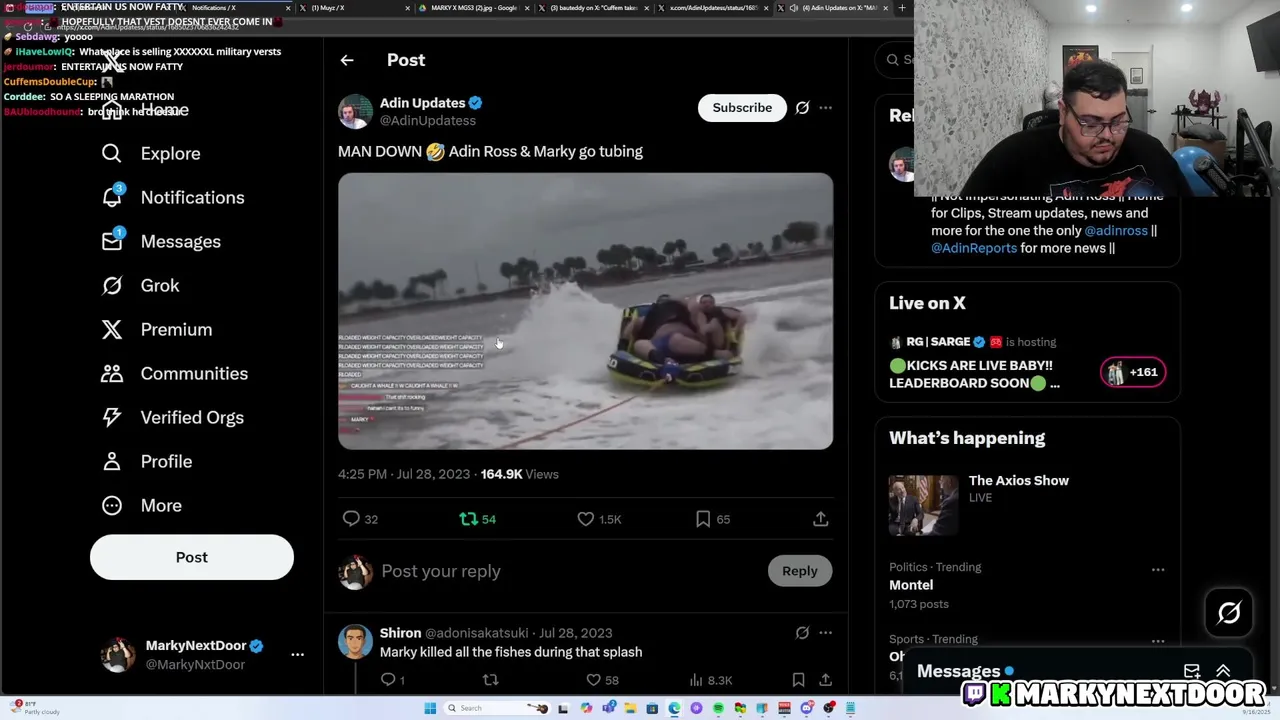Click the search box magnifier at top

click(x=893, y=60)
